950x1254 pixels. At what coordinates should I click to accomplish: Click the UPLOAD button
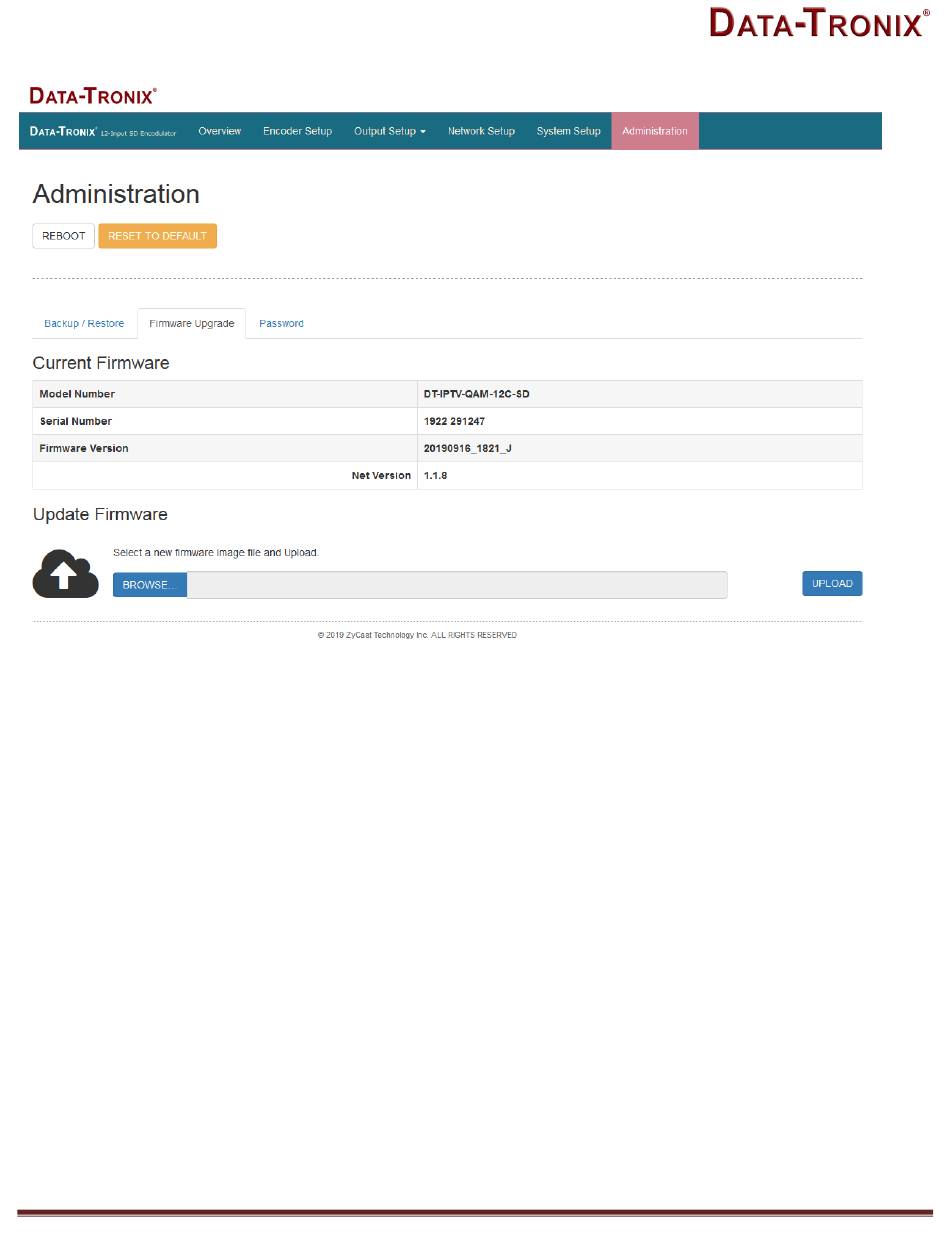click(x=832, y=584)
